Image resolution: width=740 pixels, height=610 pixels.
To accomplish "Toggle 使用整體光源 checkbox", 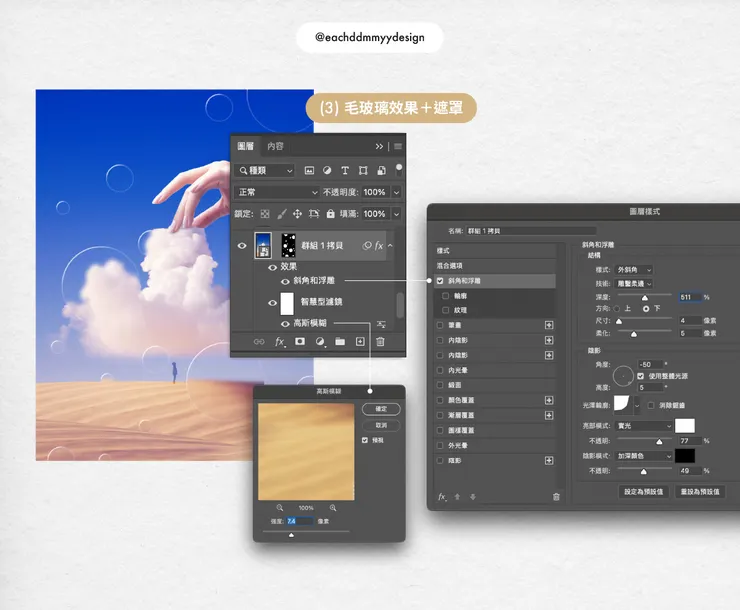I will [640, 376].
